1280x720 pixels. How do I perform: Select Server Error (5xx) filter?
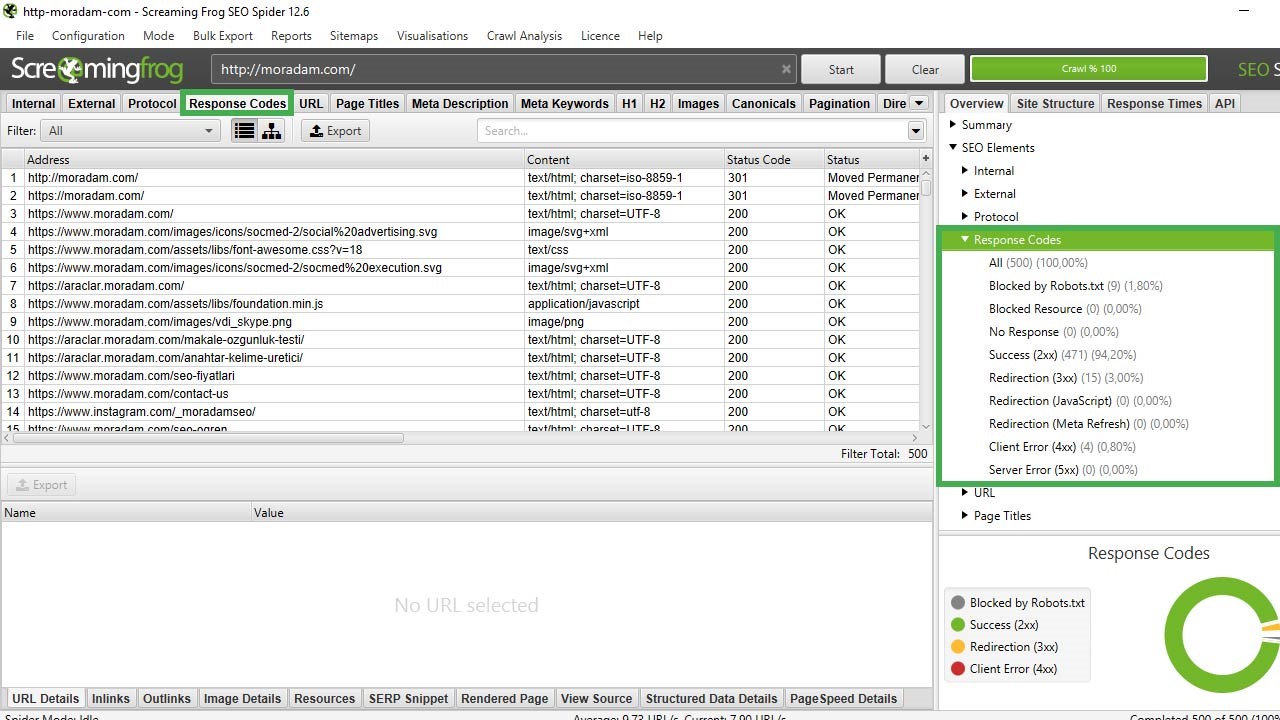pos(1063,470)
